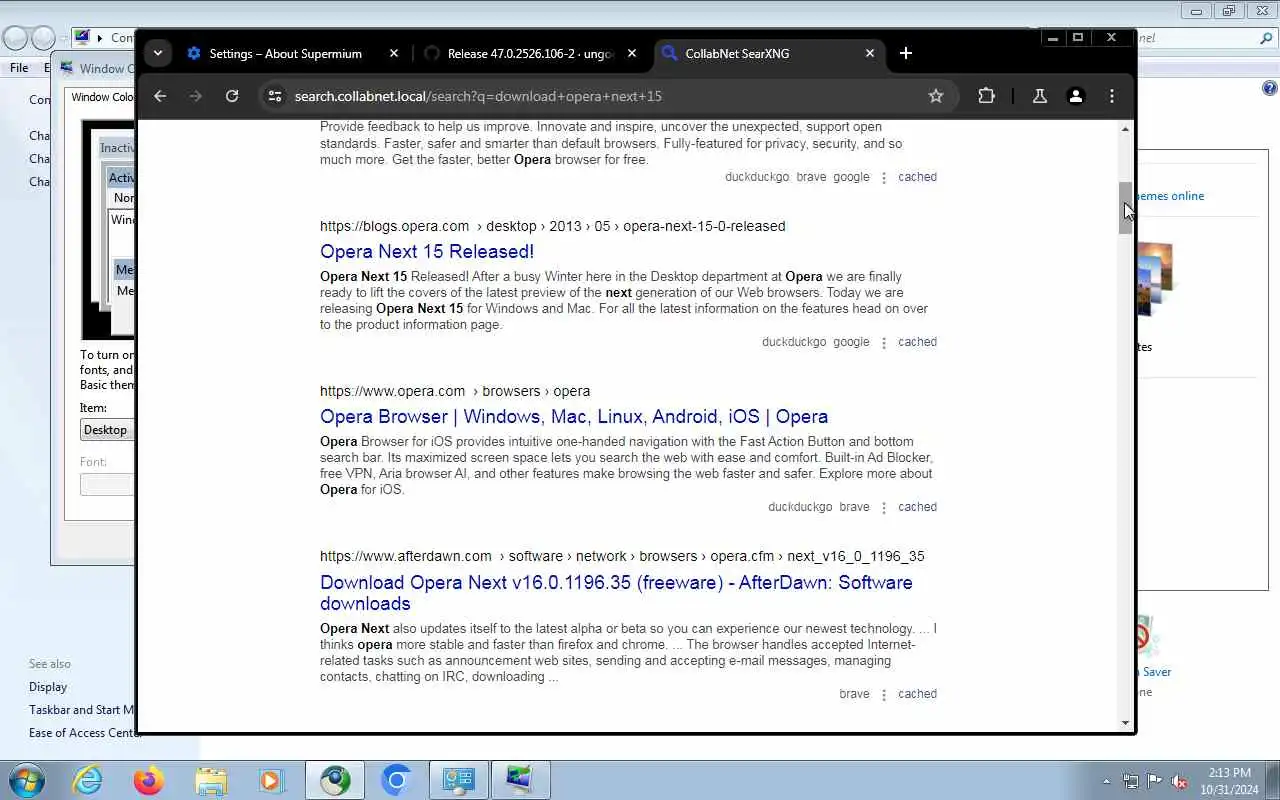Open Windows Media Player from taskbar
This screenshot has width=1280, height=800.
[272, 780]
